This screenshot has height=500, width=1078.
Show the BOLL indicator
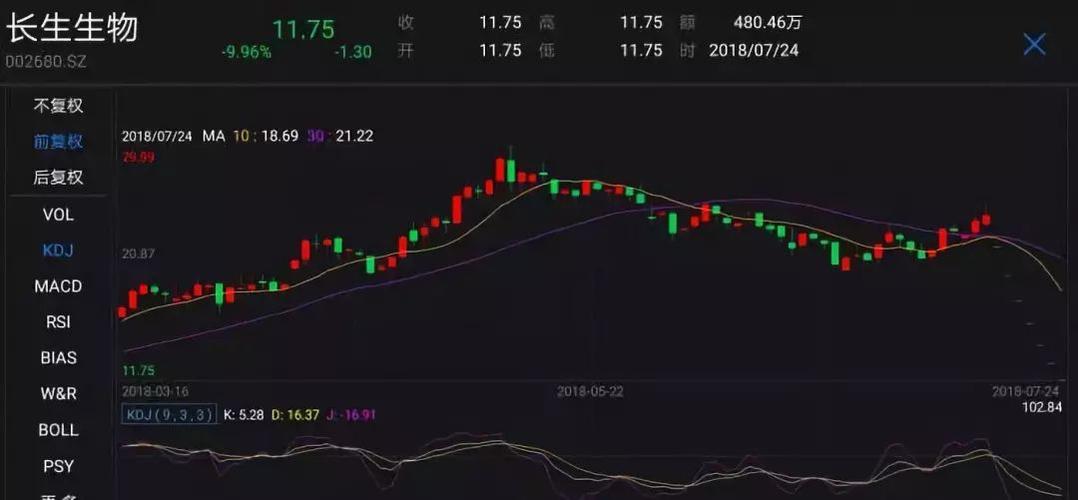(58, 430)
